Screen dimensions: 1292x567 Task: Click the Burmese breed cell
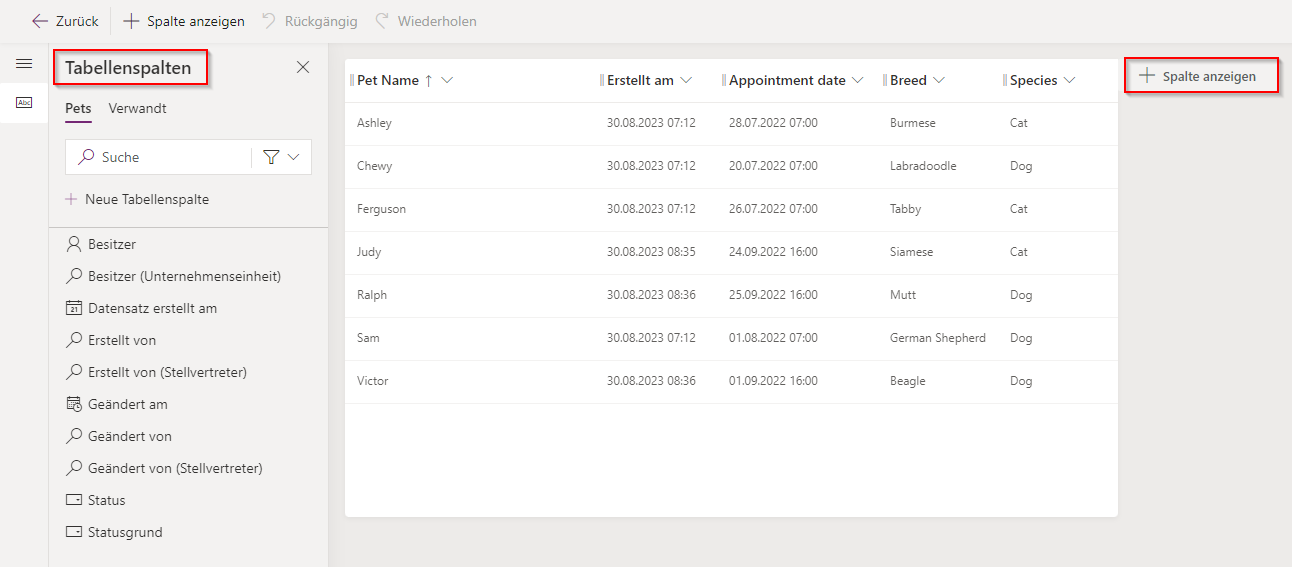(x=913, y=123)
